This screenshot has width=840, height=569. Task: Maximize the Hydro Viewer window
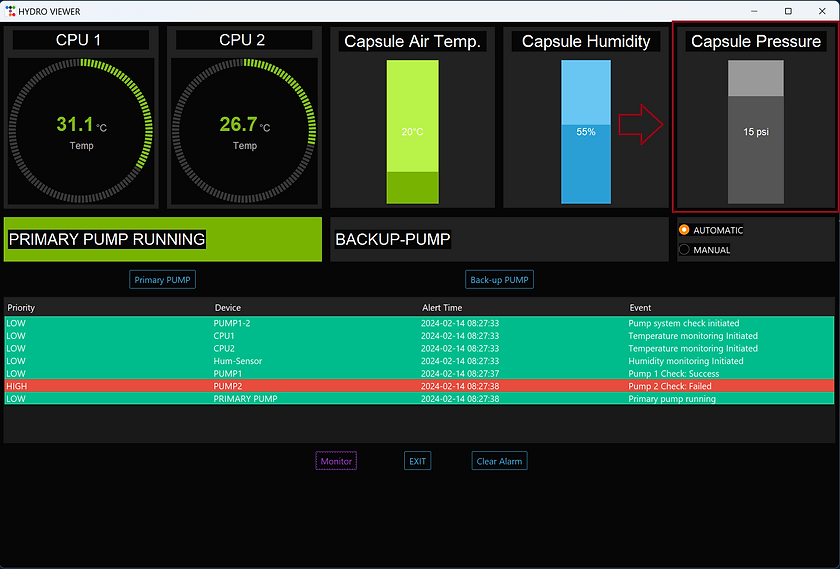[x=788, y=11]
